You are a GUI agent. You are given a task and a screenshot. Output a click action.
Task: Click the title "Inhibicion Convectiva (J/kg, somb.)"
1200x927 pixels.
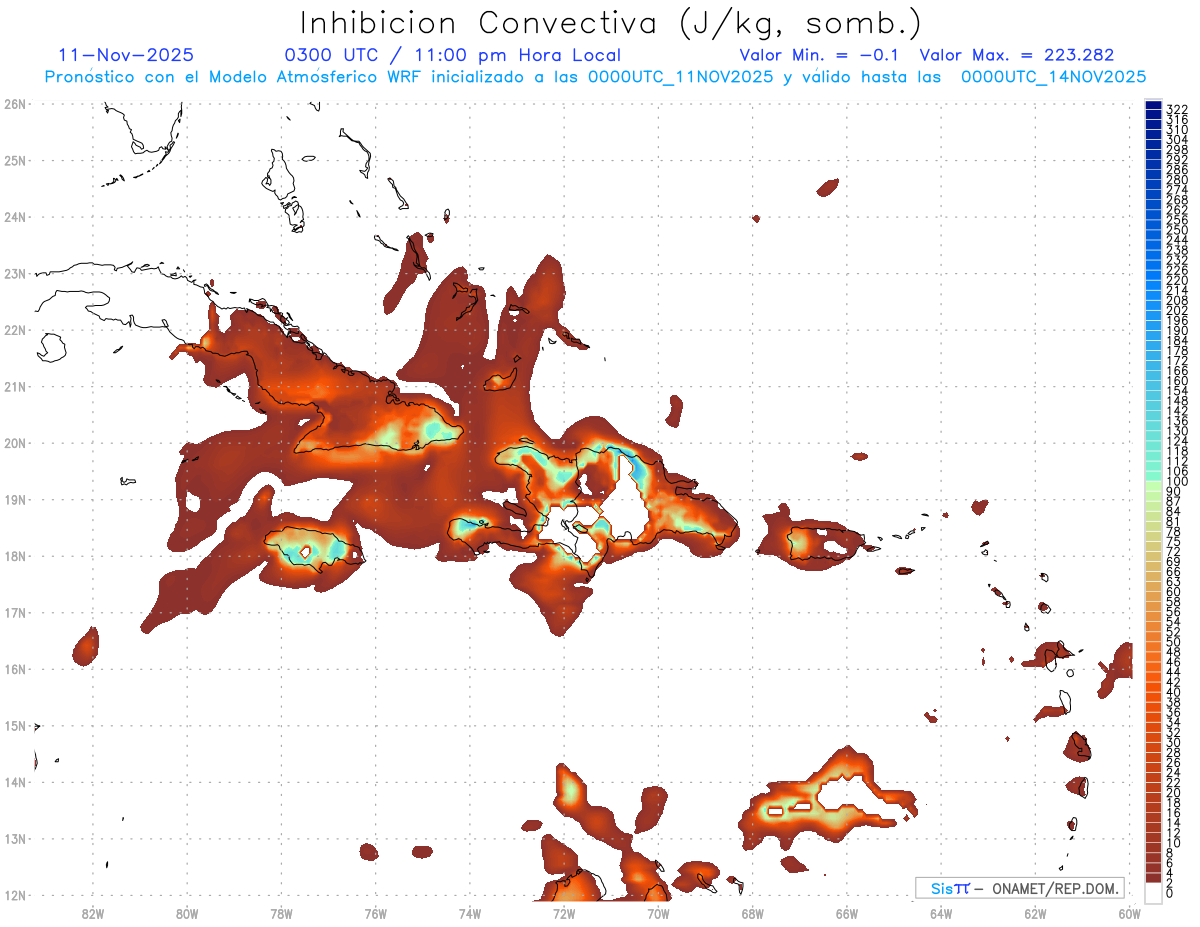pyautogui.click(x=611, y=24)
